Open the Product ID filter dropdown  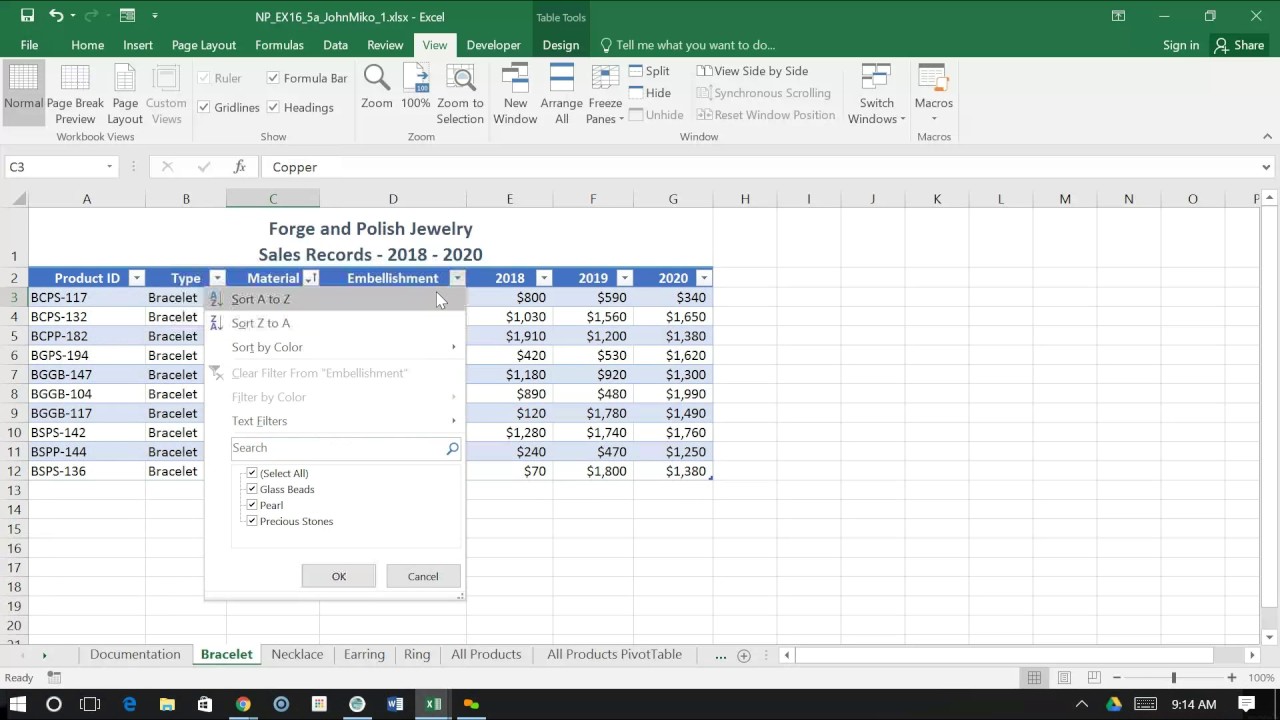pos(137,278)
